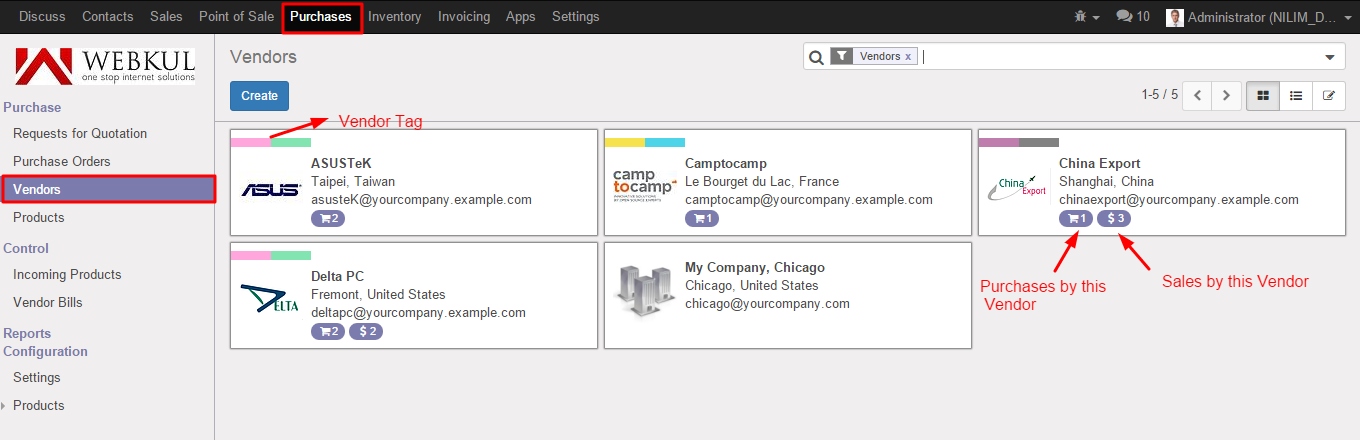Click the 1-5 / 5 pager counter
1360x440 pixels.
click(1160, 95)
